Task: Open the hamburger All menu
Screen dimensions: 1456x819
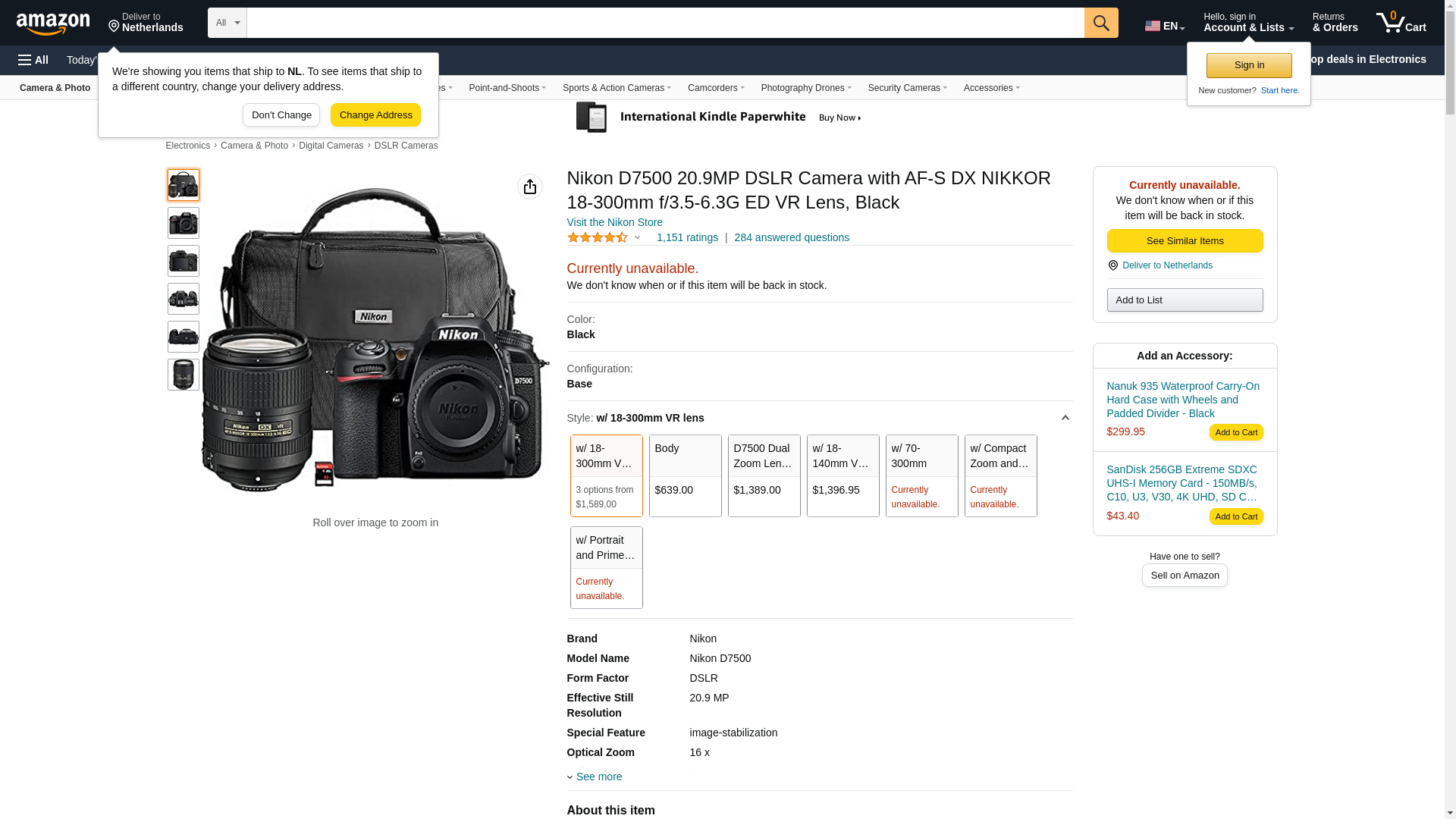Action: (33, 60)
